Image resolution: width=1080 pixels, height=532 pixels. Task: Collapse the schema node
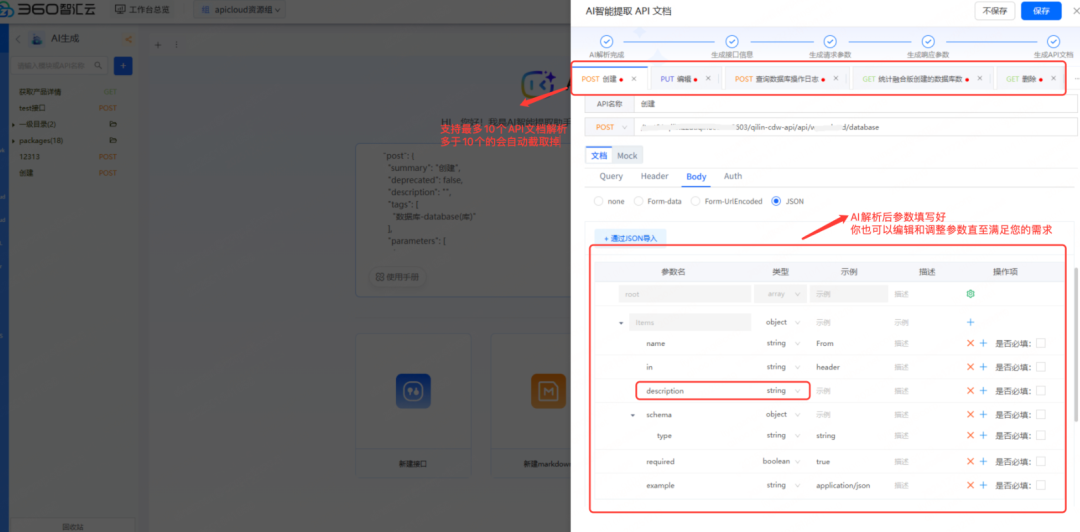(x=633, y=415)
